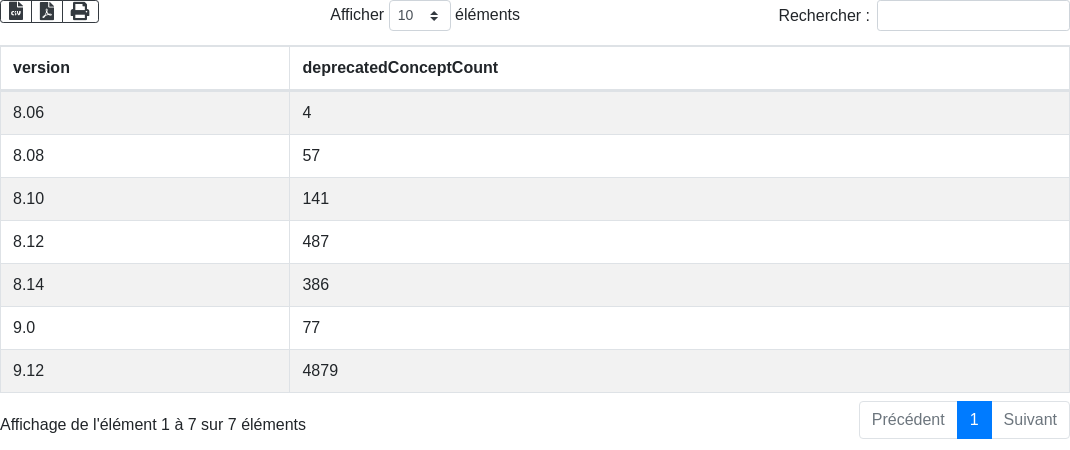Go to the Suivant page
The image size is (1070, 450).
pos(1030,420)
